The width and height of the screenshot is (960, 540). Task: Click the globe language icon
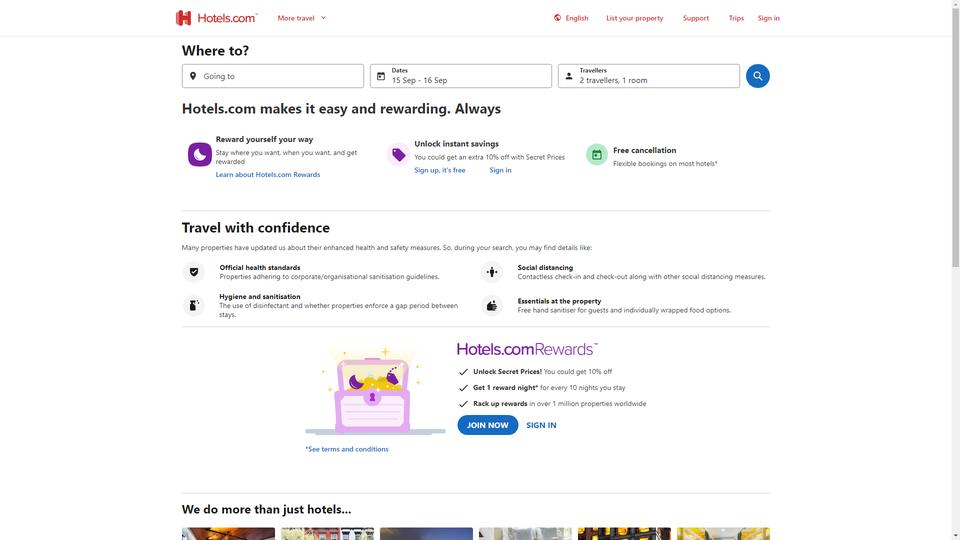click(x=557, y=18)
